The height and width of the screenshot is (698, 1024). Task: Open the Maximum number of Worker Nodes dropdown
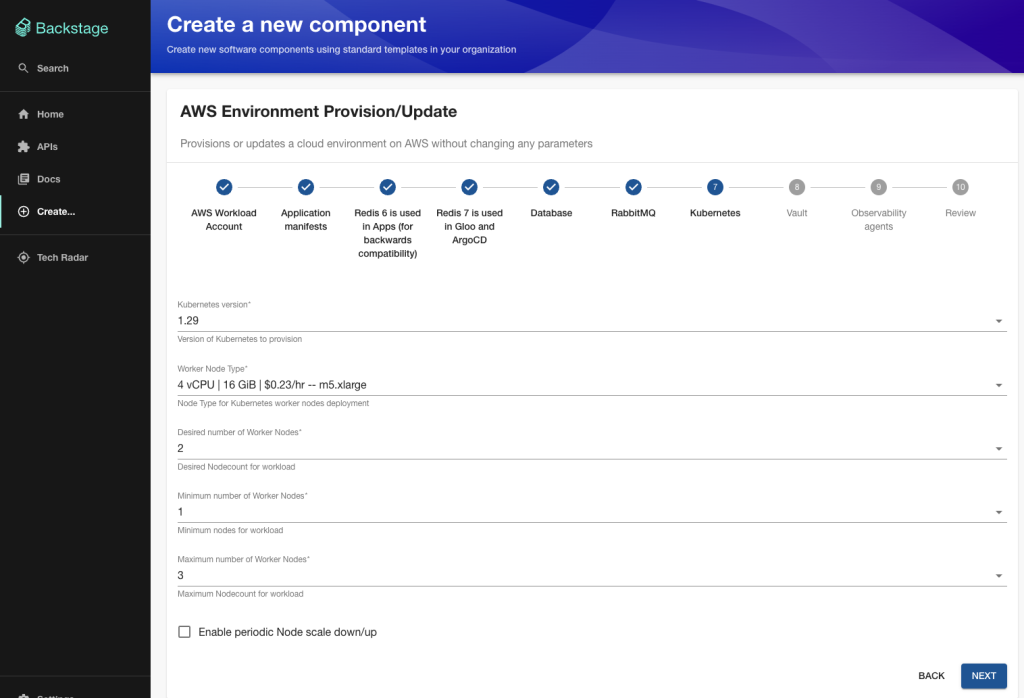[x=997, y=575]
